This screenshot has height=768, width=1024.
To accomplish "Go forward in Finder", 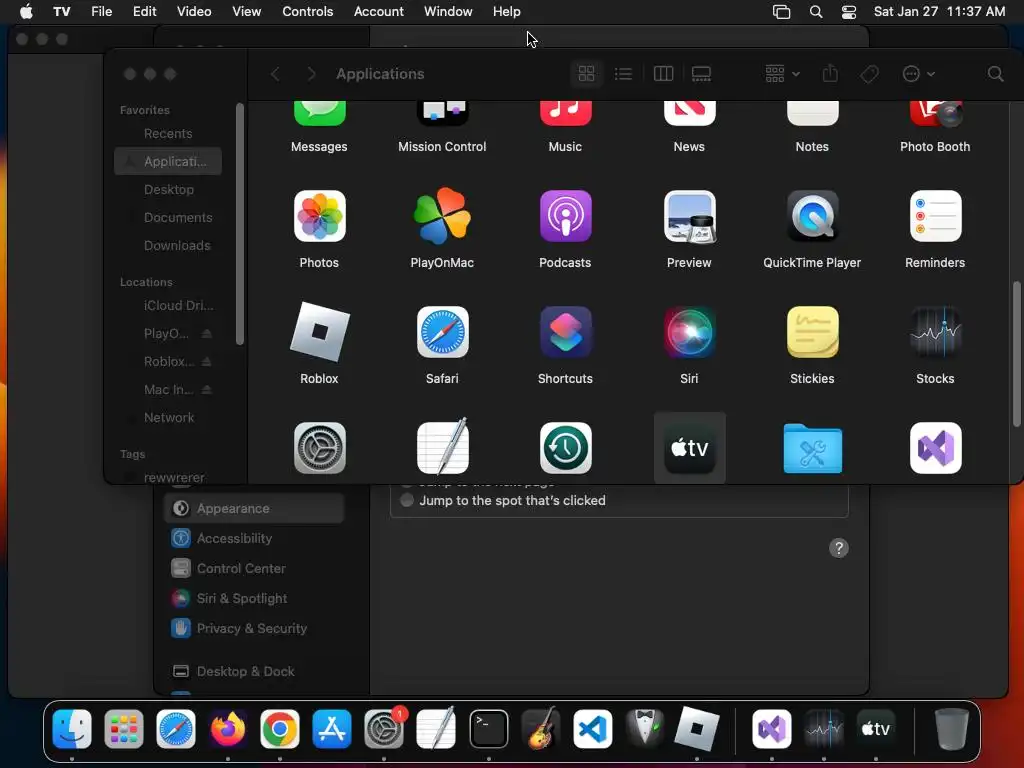I will tap(311, 74).
